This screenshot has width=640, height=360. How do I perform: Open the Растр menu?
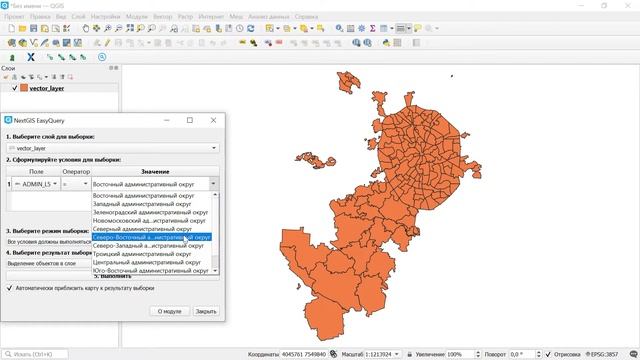(x=185, y=17)
